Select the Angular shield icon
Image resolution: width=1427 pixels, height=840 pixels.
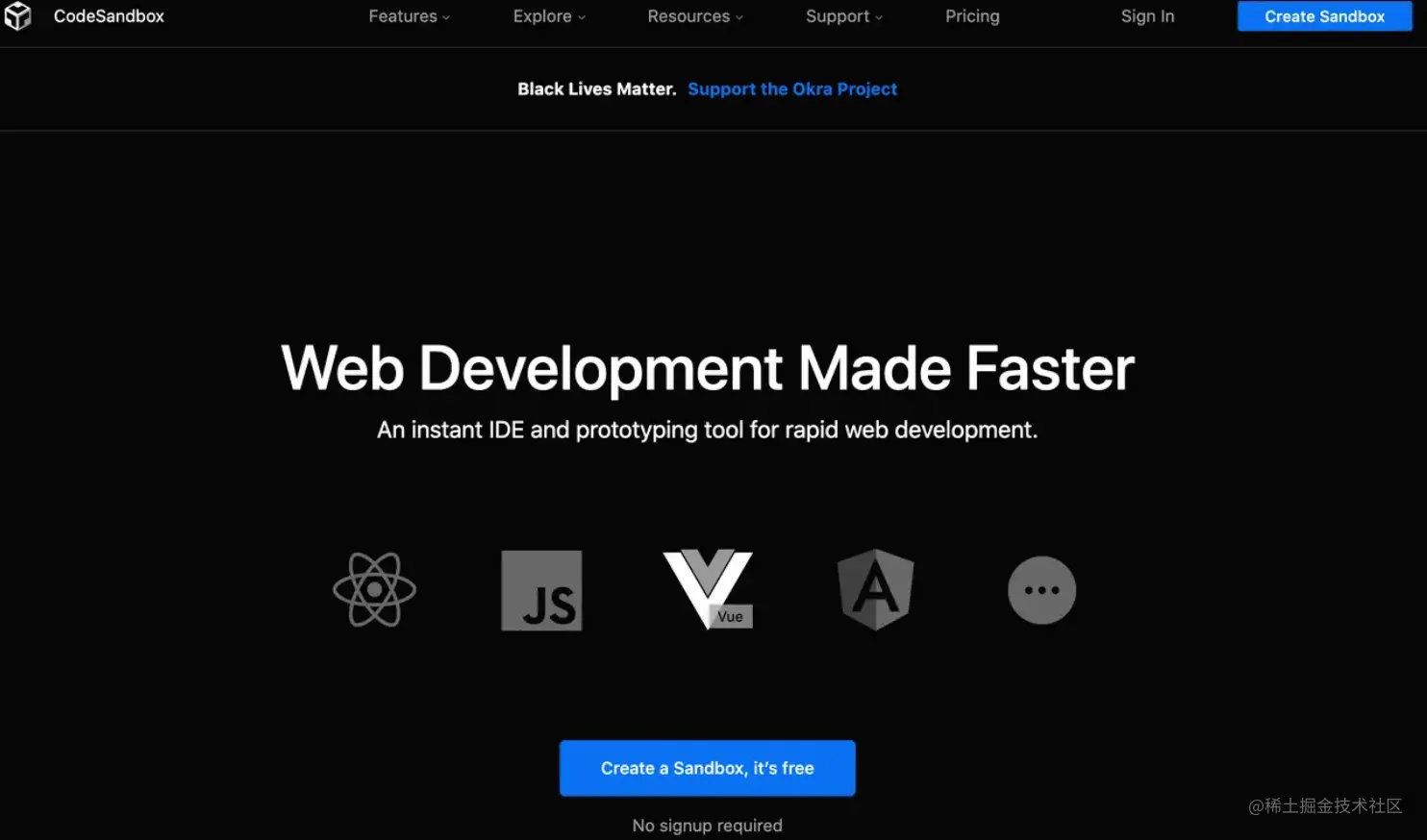(875, 589)
